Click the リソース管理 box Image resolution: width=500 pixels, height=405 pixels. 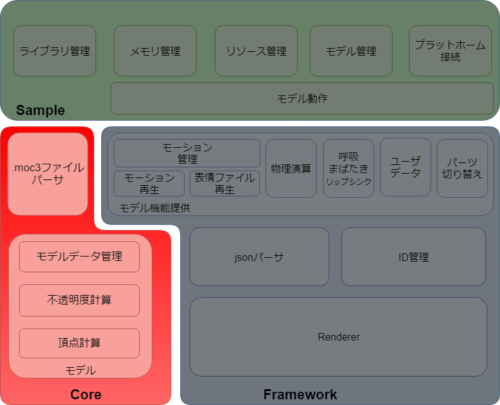[x=256, y=51]
